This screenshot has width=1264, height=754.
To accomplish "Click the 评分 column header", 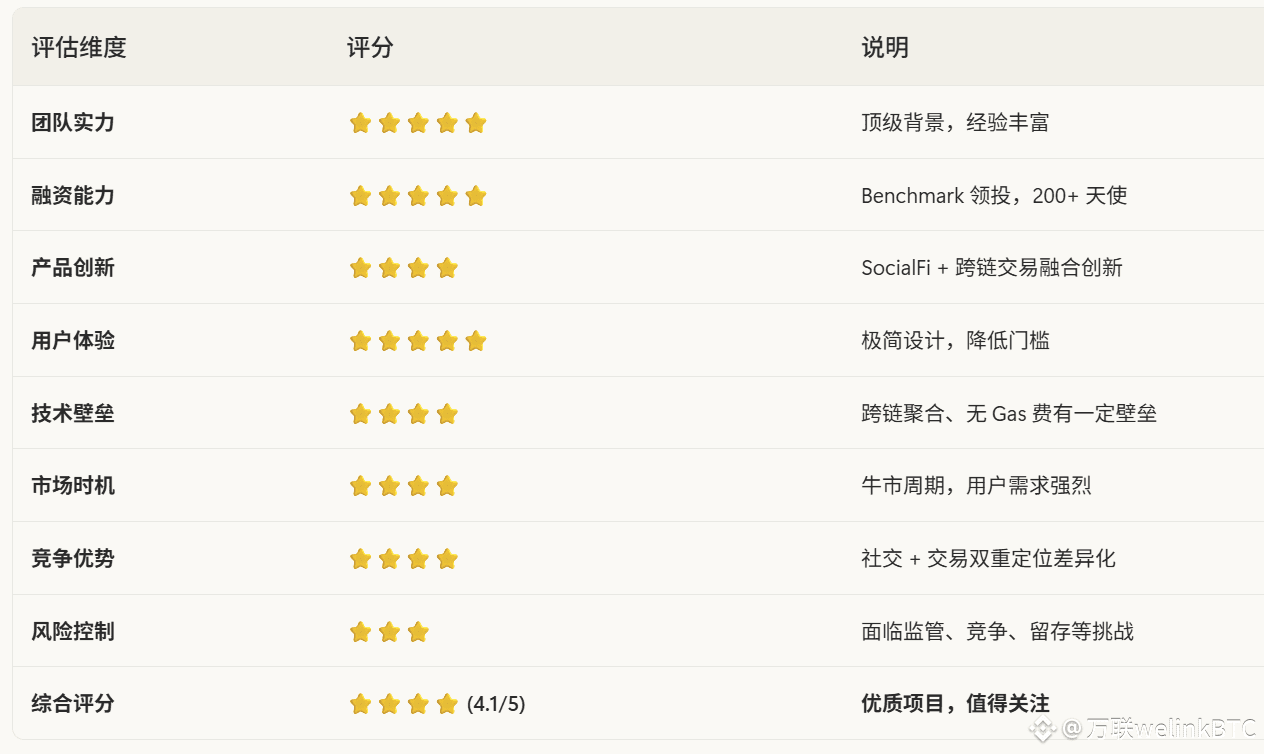I will [370, 47].
